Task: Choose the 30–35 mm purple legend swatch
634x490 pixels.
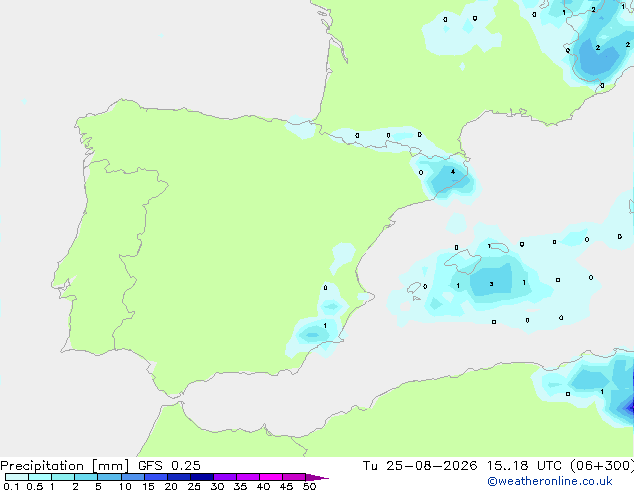Action: pyautogui.click(x=225, y=477)
